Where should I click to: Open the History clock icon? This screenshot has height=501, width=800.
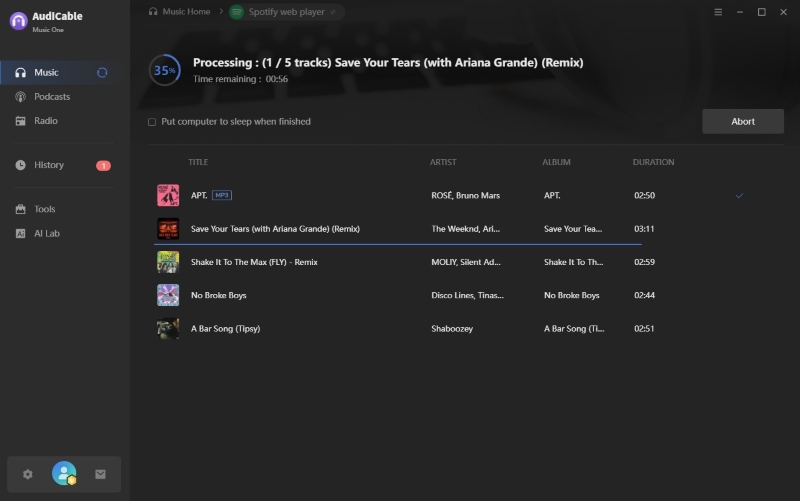[20, 165]
